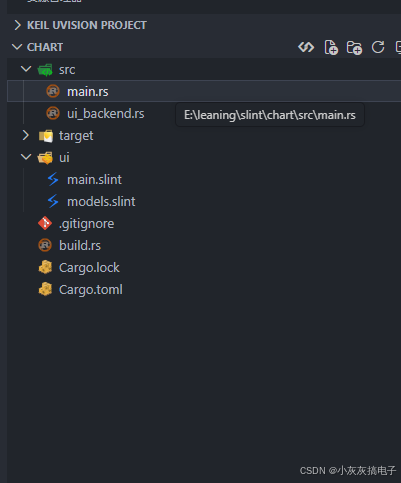Viewport: 401px width, 483px height.
Task: Select main.rs in the file tree
Action: coord(204,91)
